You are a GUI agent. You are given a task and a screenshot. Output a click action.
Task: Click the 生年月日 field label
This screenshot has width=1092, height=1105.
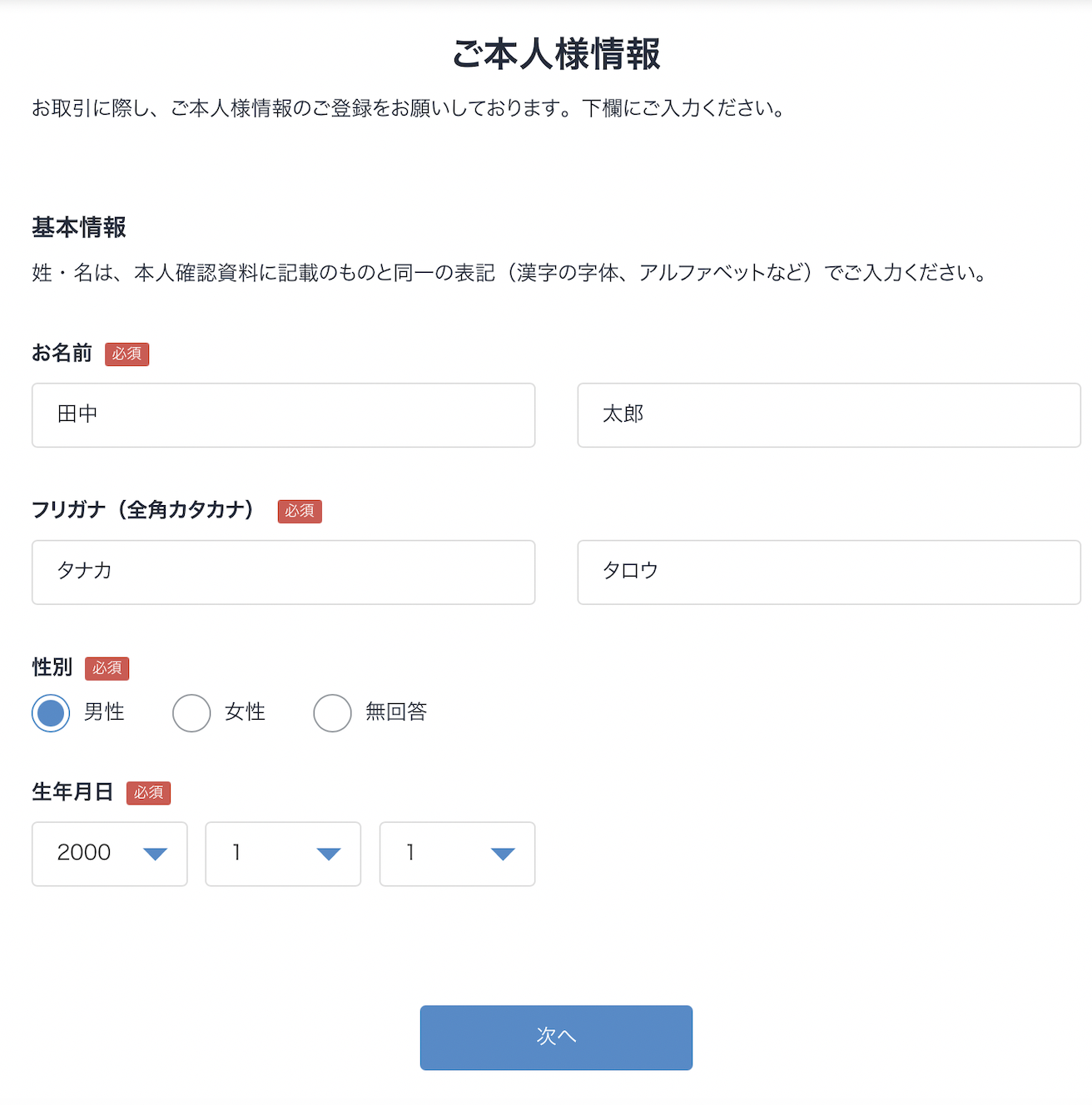tap(72, 792)
